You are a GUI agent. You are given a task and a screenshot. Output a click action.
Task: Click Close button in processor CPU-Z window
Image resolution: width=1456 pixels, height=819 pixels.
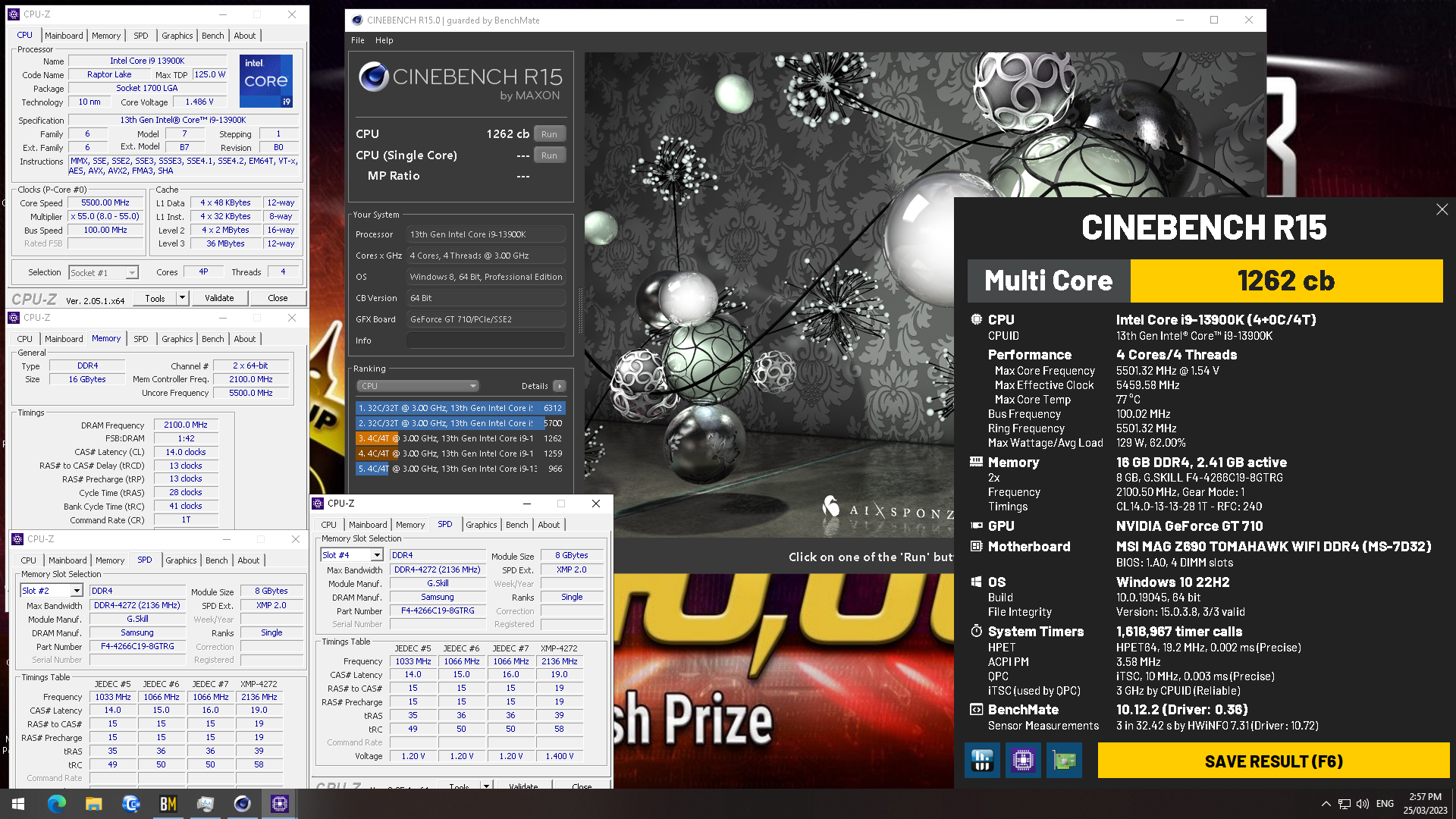click(278, 298)
